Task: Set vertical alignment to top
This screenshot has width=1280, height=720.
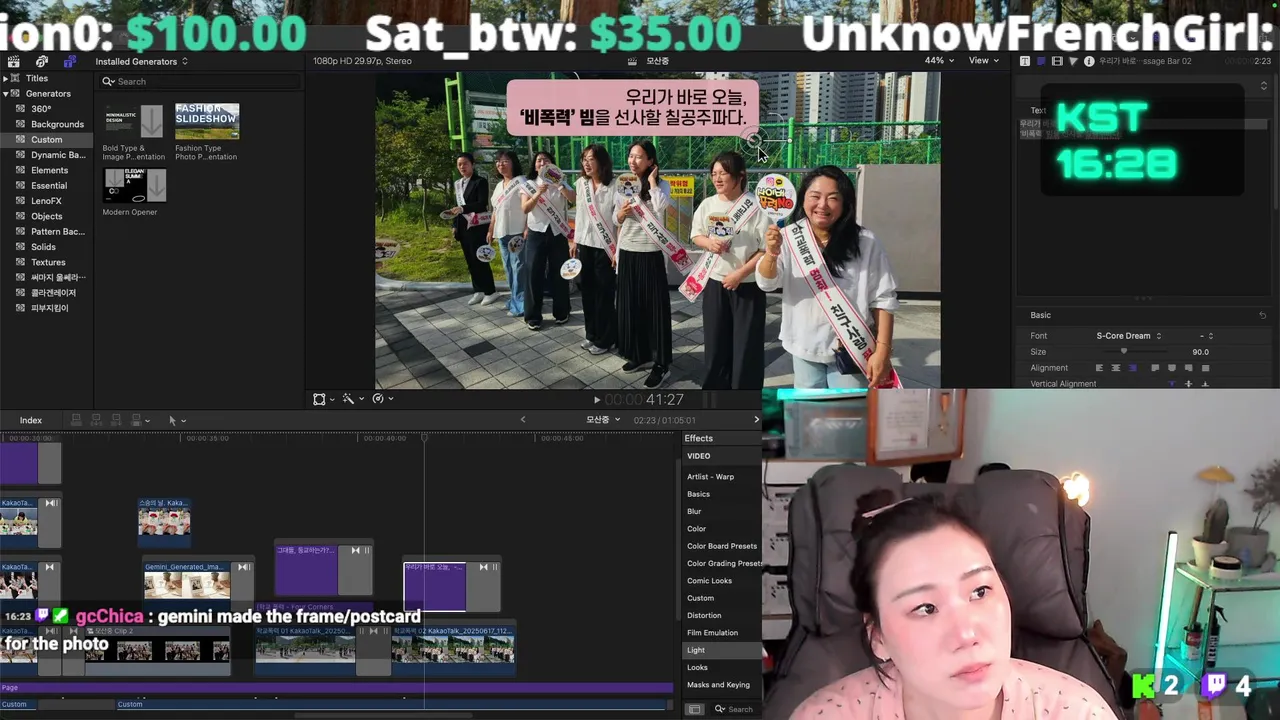Action: coord(1172,384)
